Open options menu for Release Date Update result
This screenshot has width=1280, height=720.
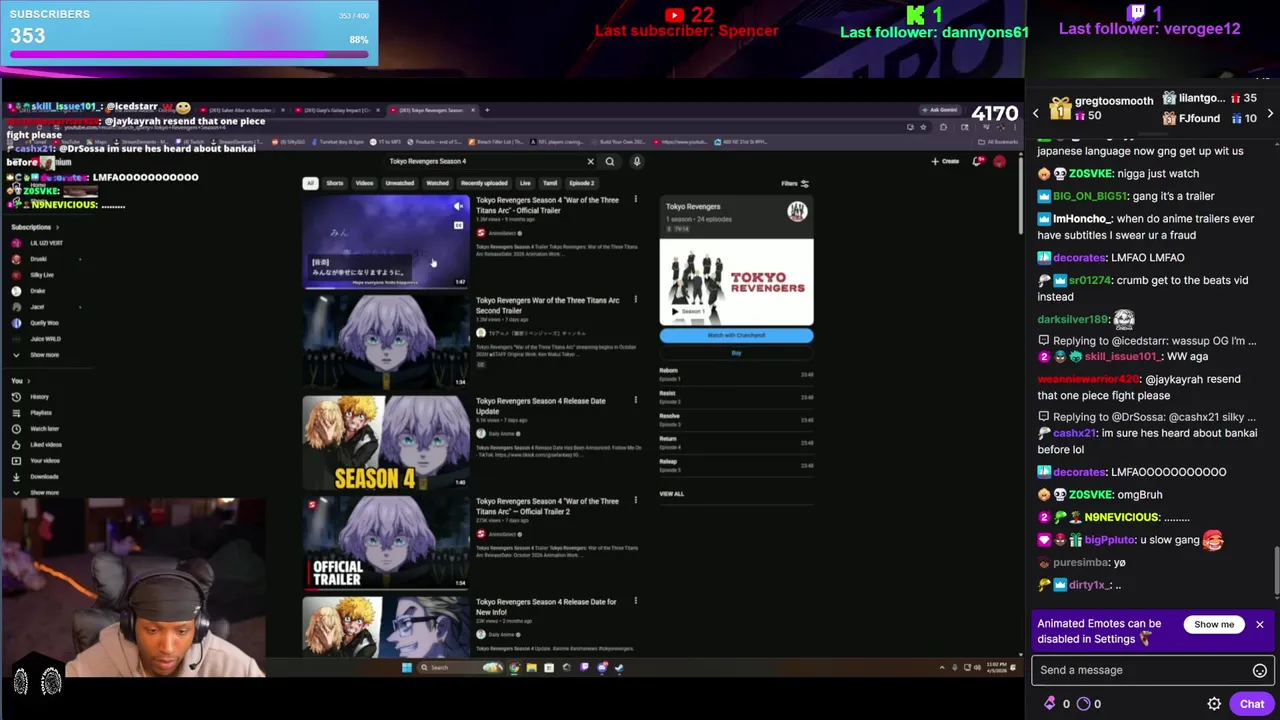click(635, 401)
